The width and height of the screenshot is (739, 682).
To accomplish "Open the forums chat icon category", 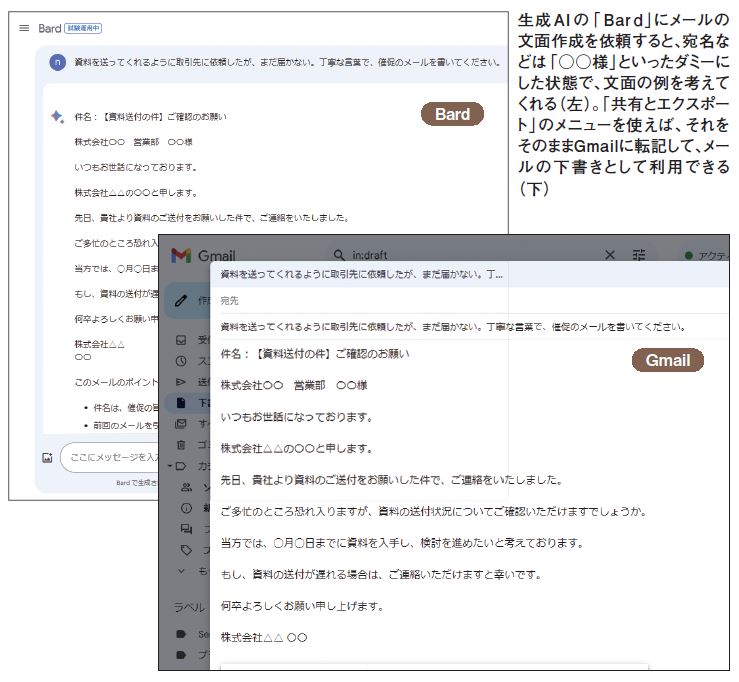I will point(187,529).
